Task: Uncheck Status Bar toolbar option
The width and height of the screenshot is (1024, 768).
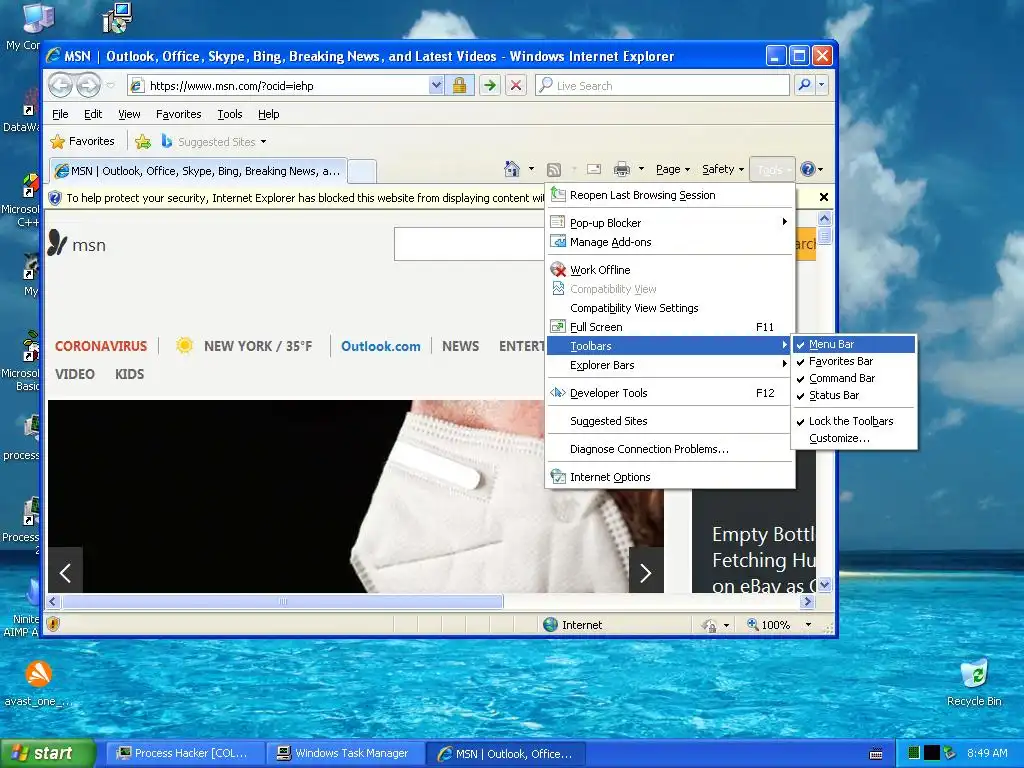Action: click(854, 395)
